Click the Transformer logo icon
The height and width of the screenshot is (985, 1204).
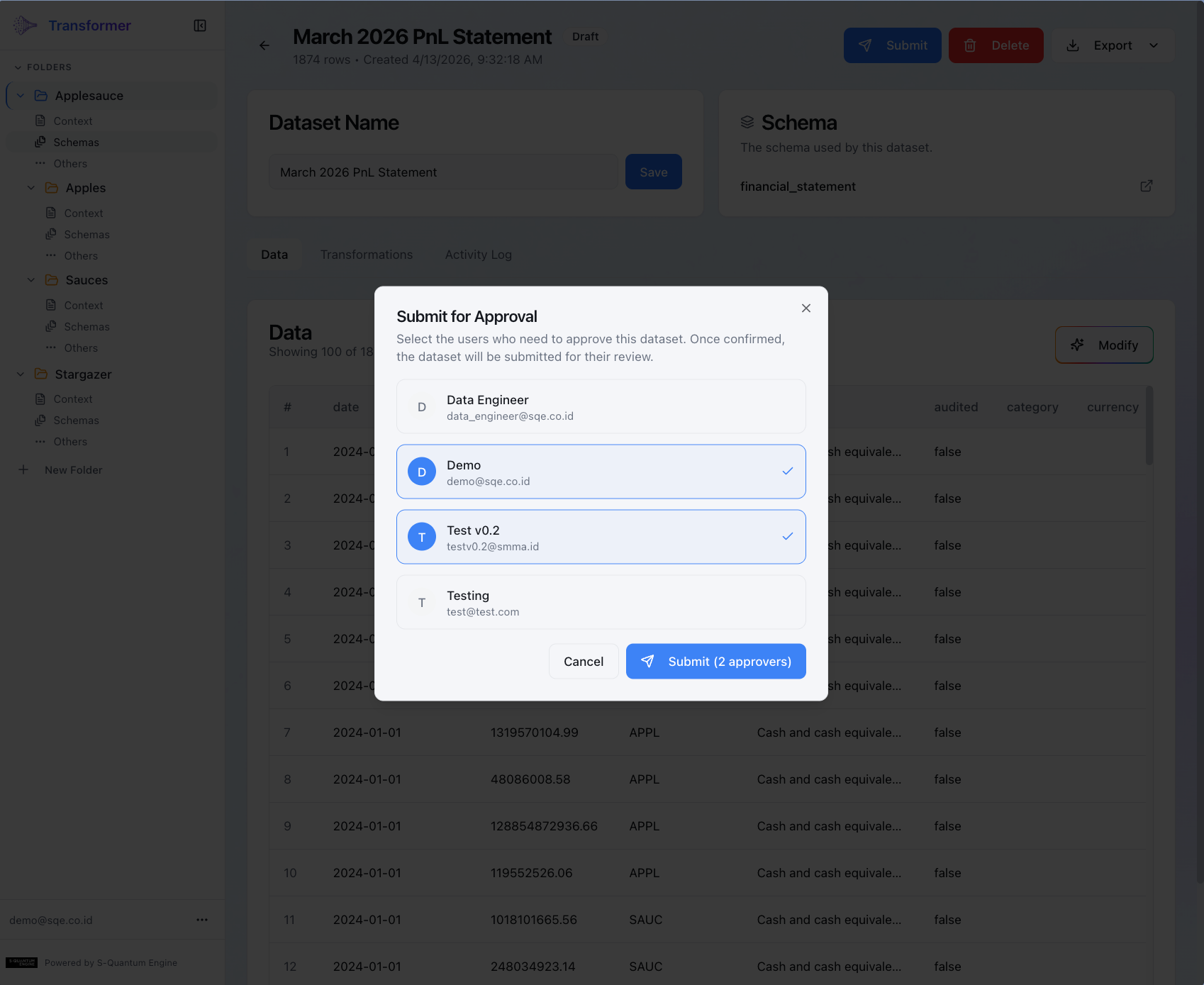pos(25,26)
